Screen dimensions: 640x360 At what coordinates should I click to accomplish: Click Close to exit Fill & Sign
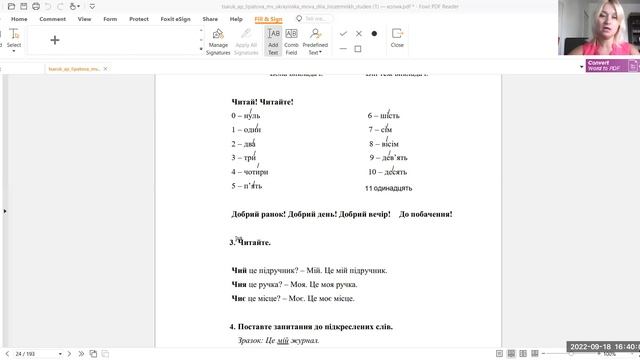click(397, 38)
